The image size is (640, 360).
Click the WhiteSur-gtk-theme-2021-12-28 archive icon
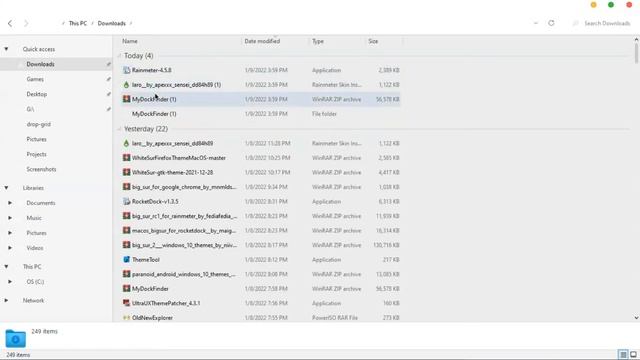127,172
